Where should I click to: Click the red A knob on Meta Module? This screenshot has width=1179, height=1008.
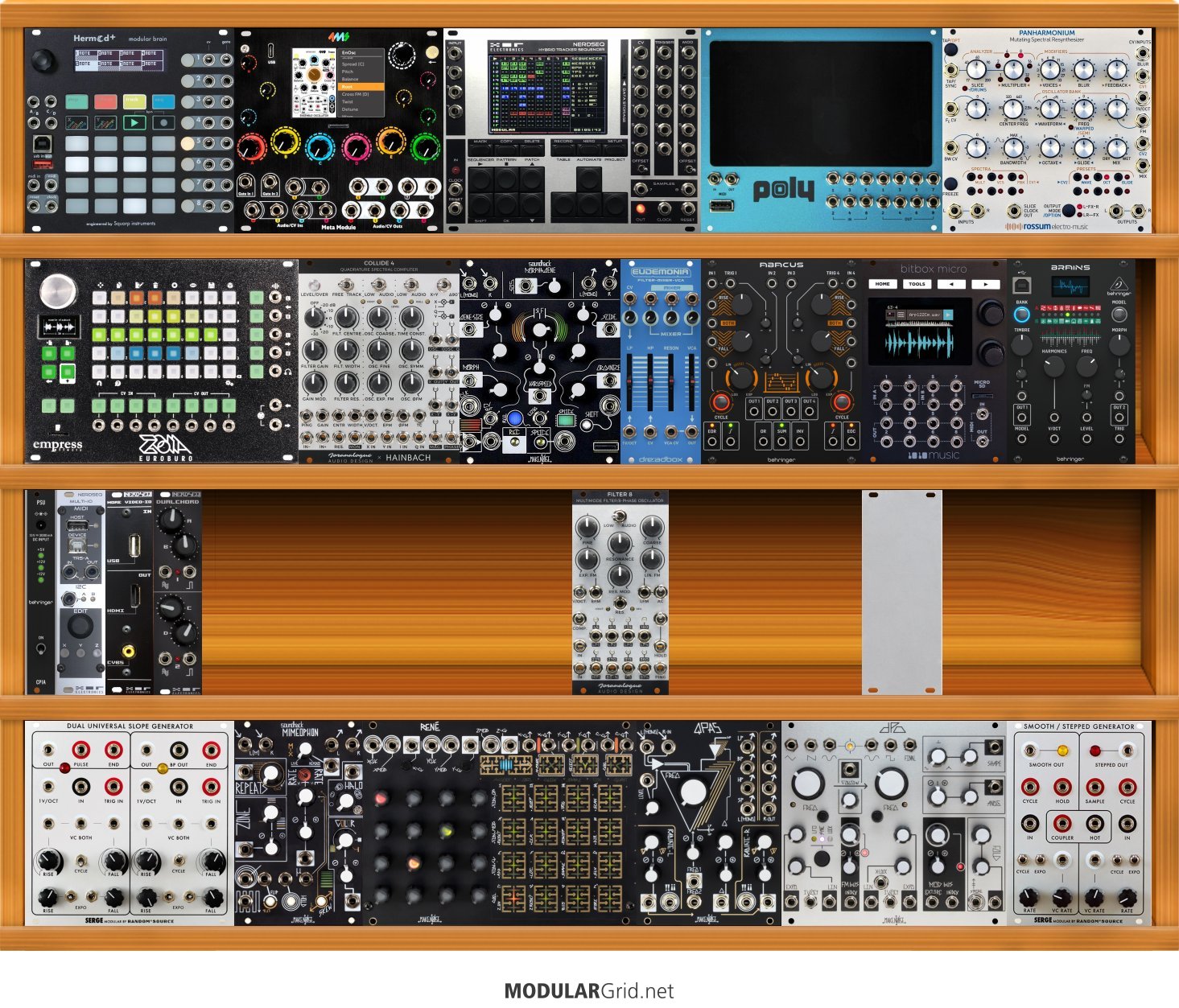[x=252, y=147]
